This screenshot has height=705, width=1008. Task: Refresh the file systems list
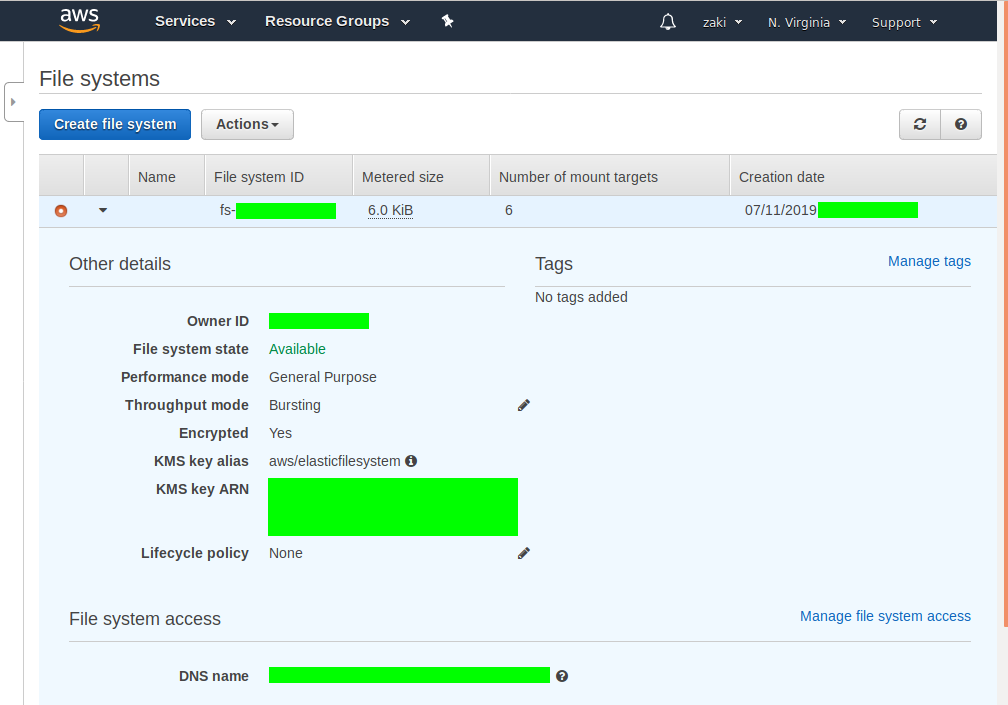tap(920, 124)
